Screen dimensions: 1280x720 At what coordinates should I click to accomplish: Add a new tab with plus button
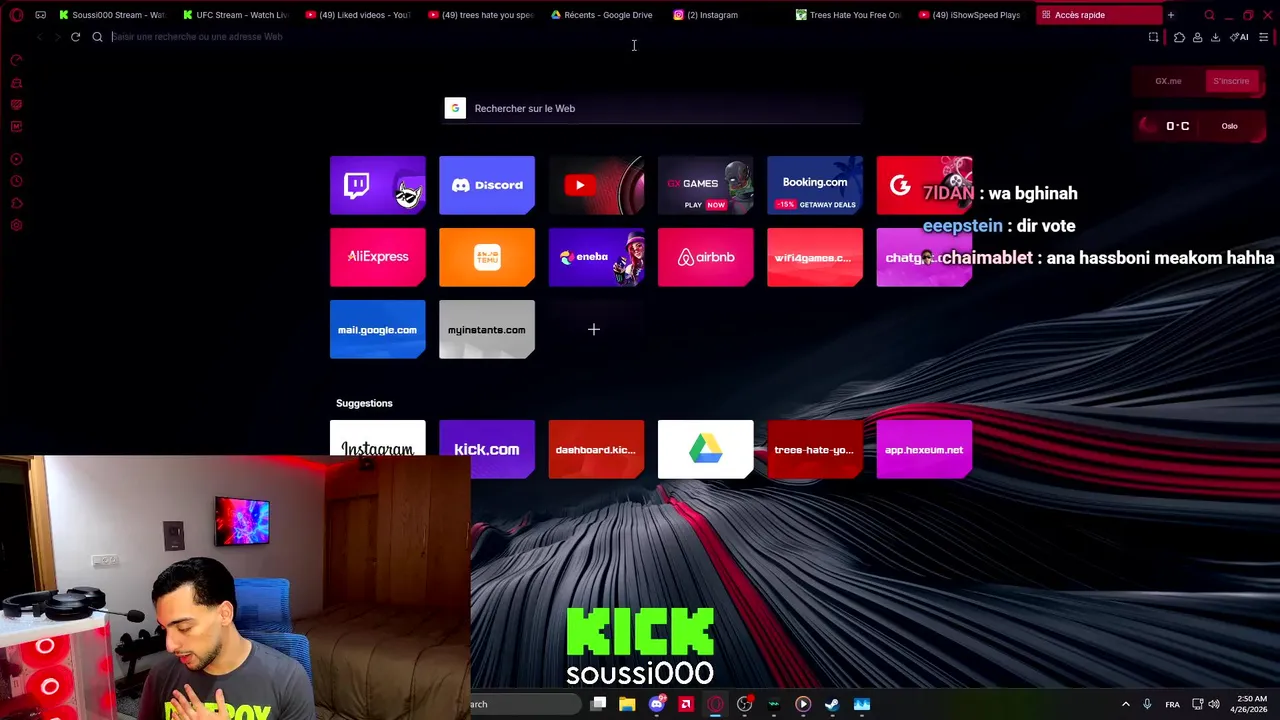click(1170, 15)
